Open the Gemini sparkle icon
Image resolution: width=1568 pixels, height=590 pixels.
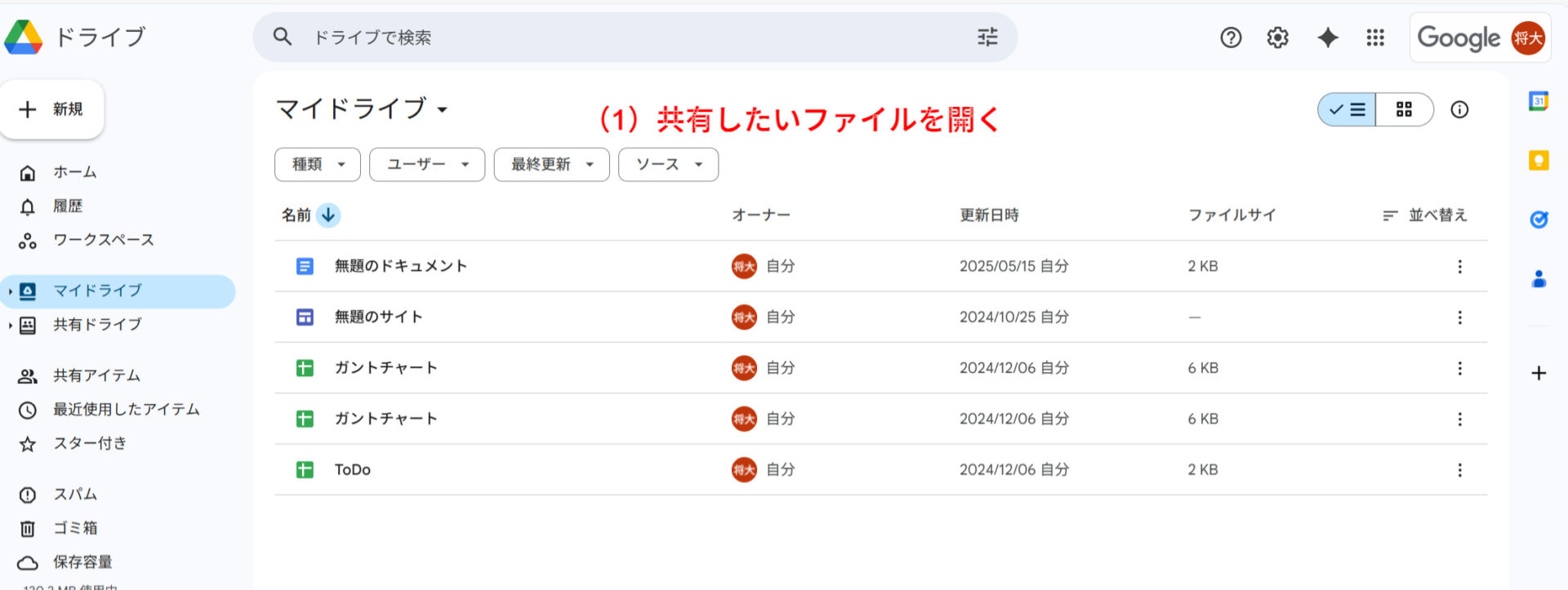[x=1328, y=38]
